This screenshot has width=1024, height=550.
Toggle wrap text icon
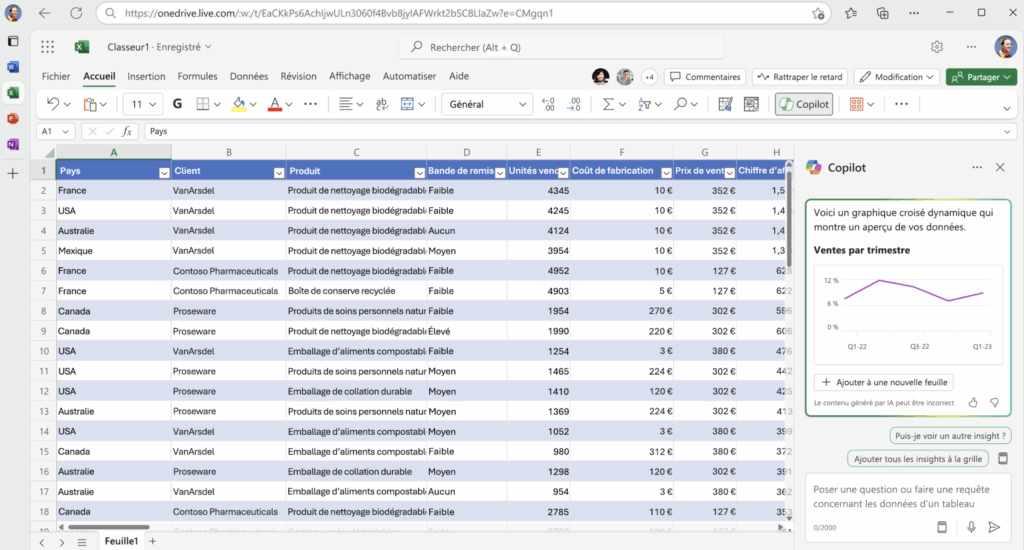[382, 104]
